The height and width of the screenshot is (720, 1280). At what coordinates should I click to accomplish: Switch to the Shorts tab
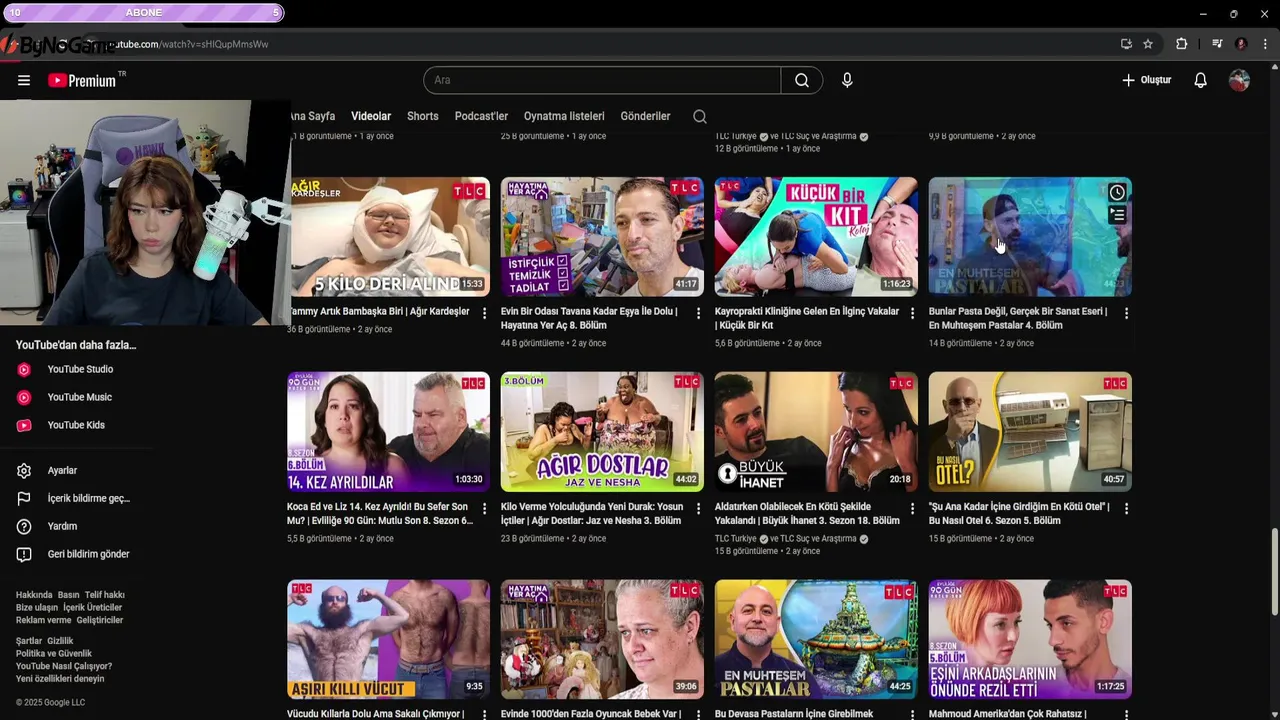(423, 116)
